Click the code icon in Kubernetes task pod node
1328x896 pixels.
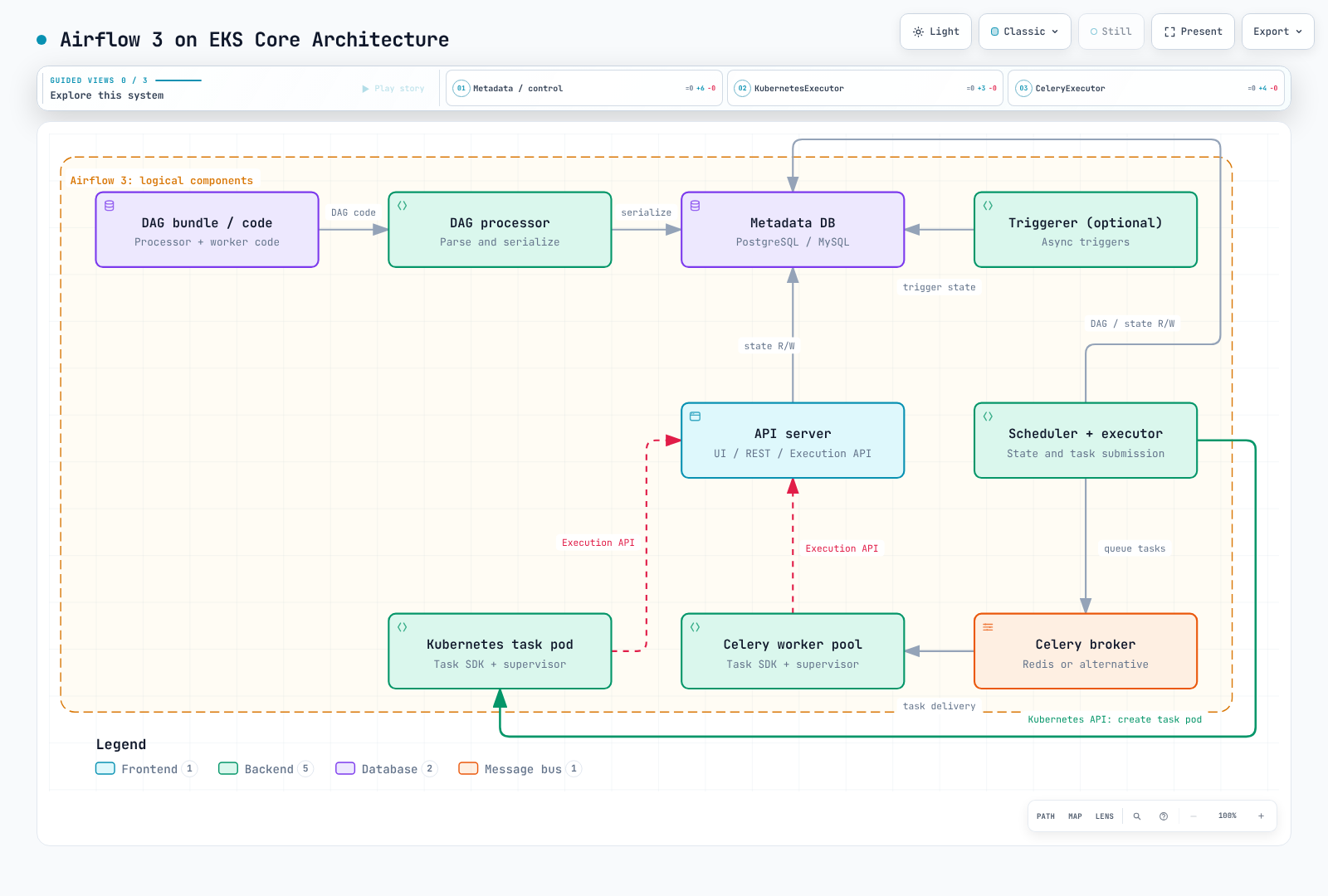tap(403, 627)
